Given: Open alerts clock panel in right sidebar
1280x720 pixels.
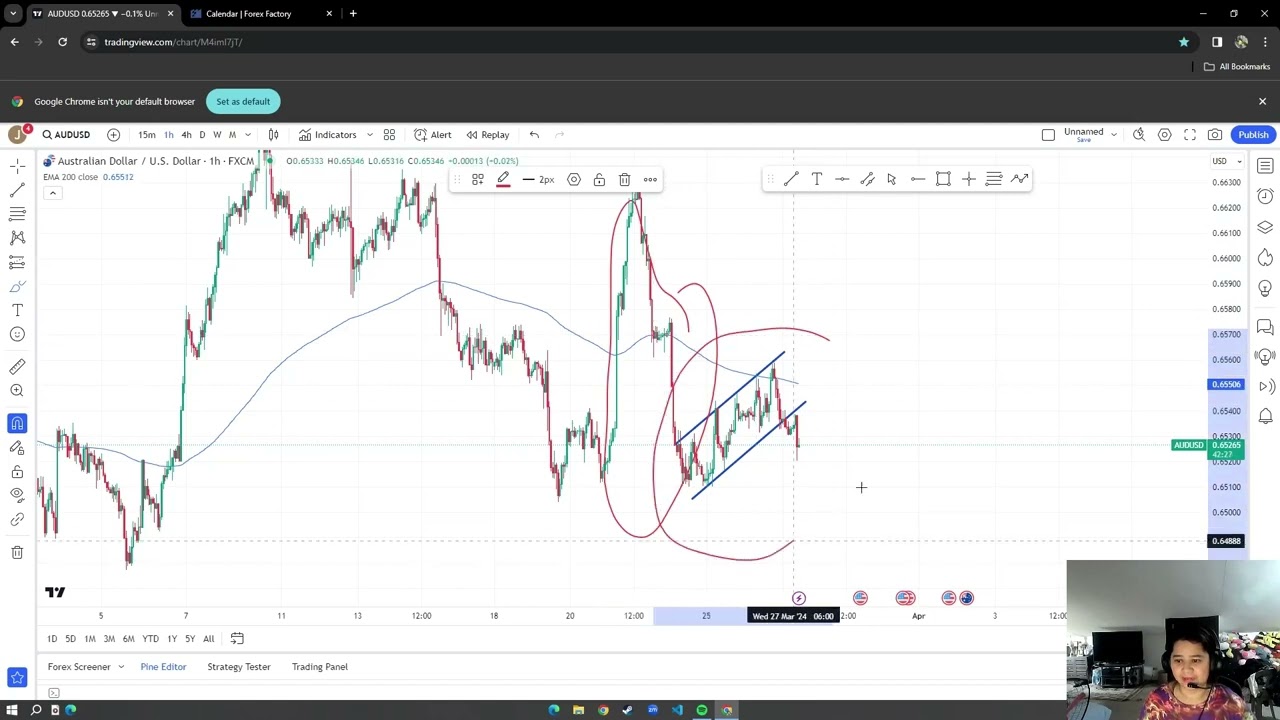Looking at the screenshot, I should click(1265, 196).
